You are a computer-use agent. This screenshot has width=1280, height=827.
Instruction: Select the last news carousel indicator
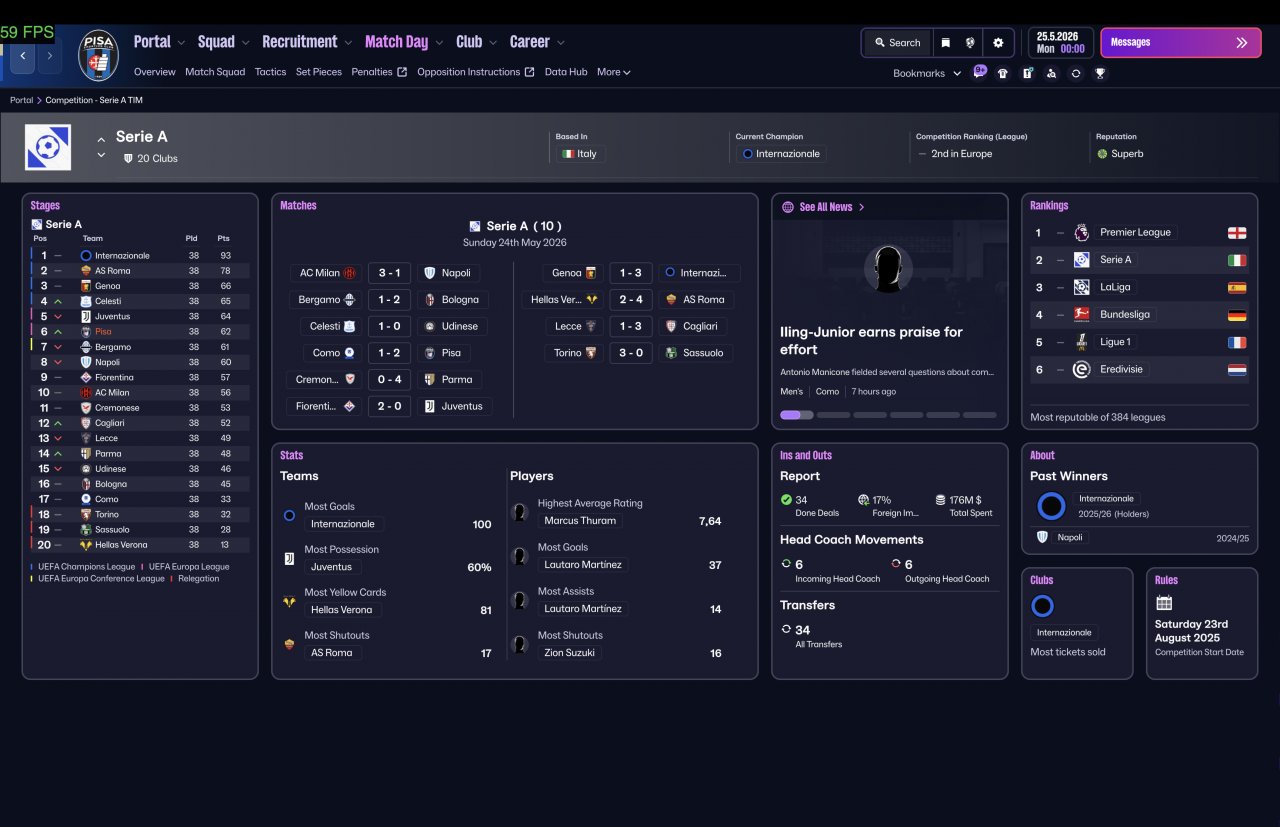(980, 414)
